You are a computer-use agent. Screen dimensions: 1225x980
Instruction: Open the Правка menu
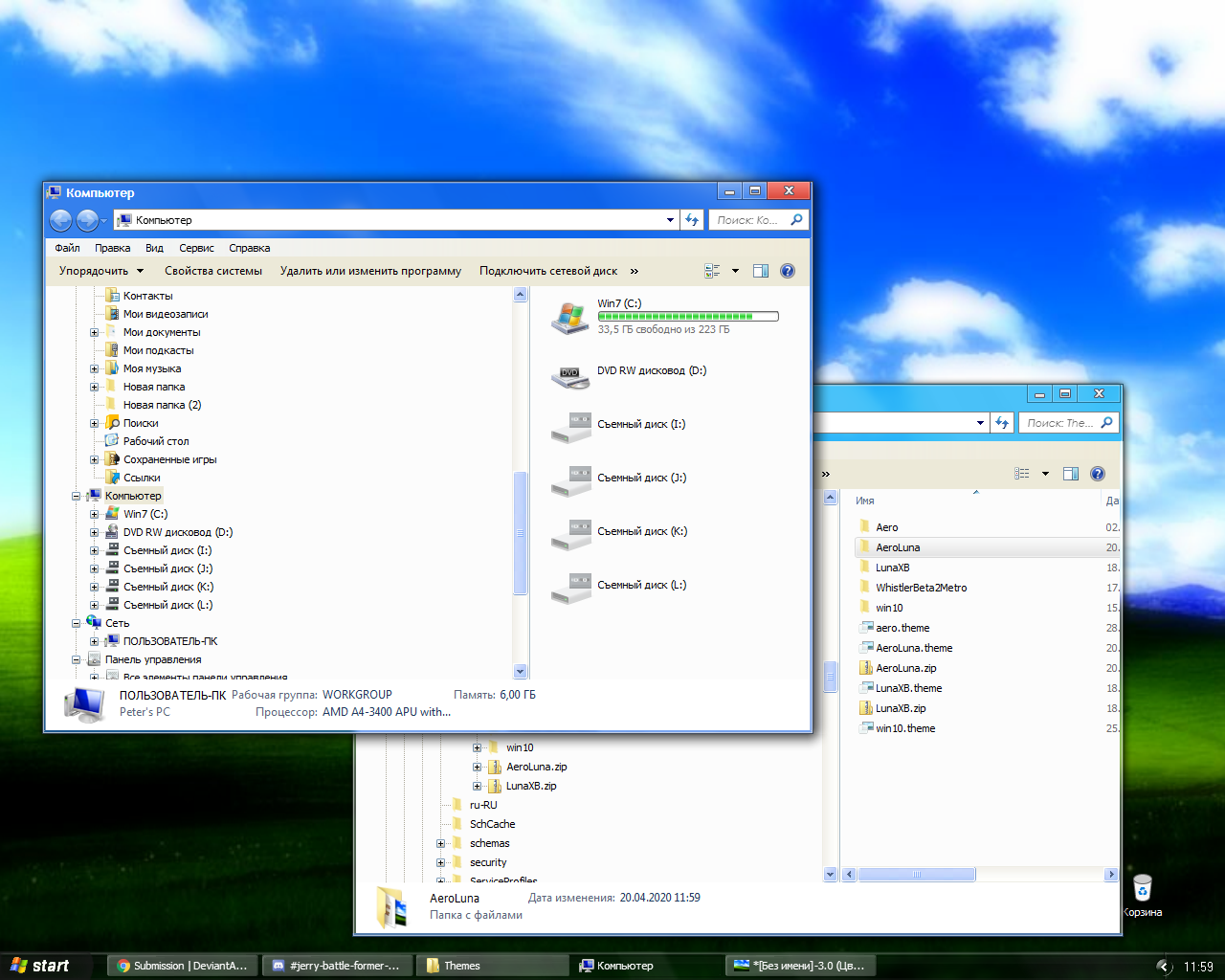tap(113, 248)
